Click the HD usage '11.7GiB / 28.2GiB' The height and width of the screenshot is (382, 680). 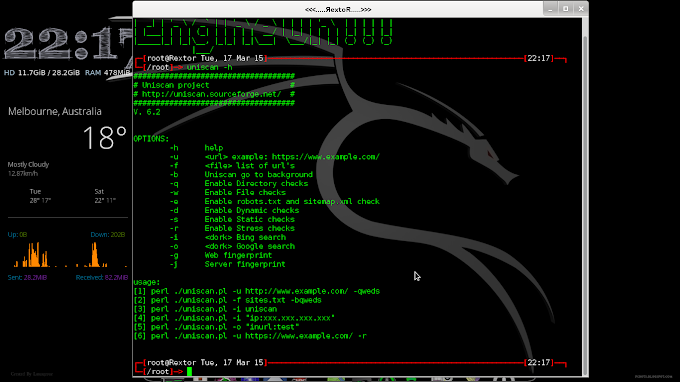pyautogui.click(x=49, y=73)
